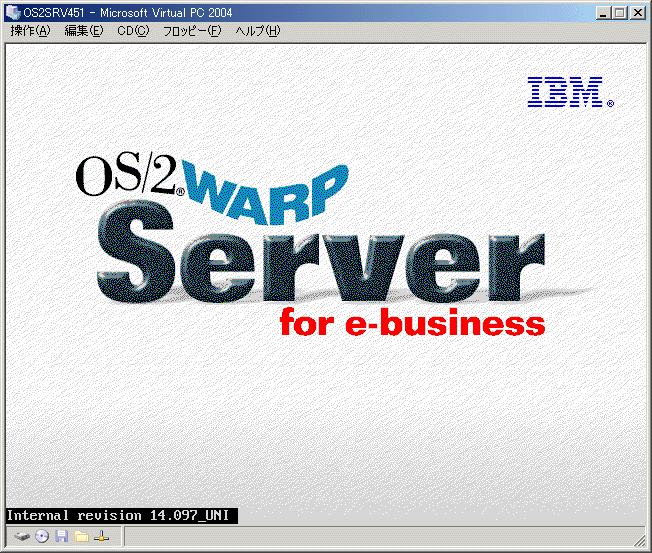The image size is (652, 553).
Task: Open the CD(C) menu
Action: tap(133, 31)
